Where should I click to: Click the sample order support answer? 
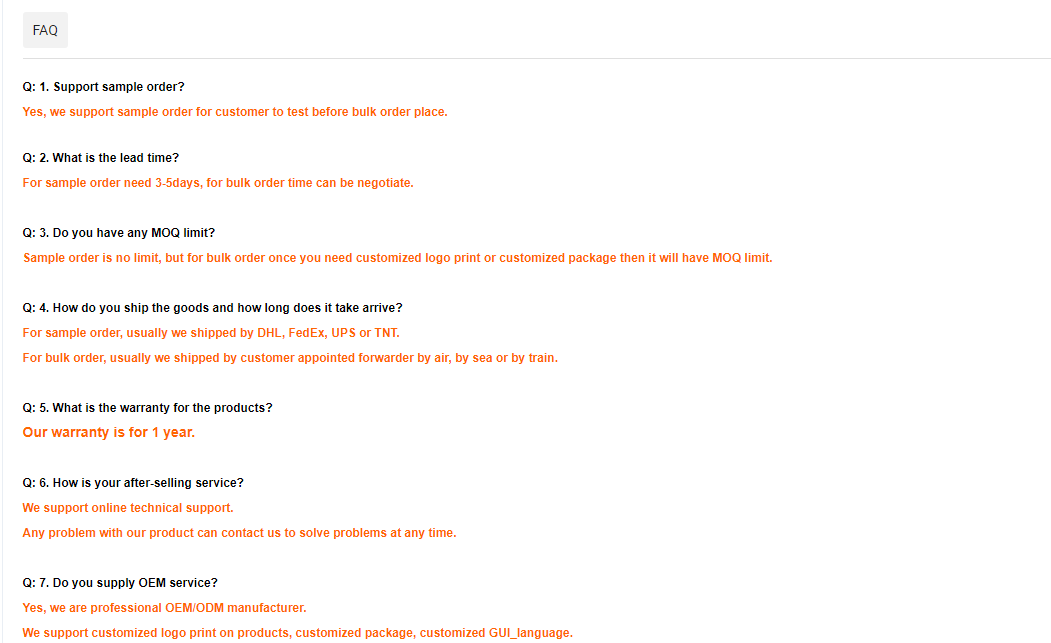pyautogui.click(x=235, y=112)
